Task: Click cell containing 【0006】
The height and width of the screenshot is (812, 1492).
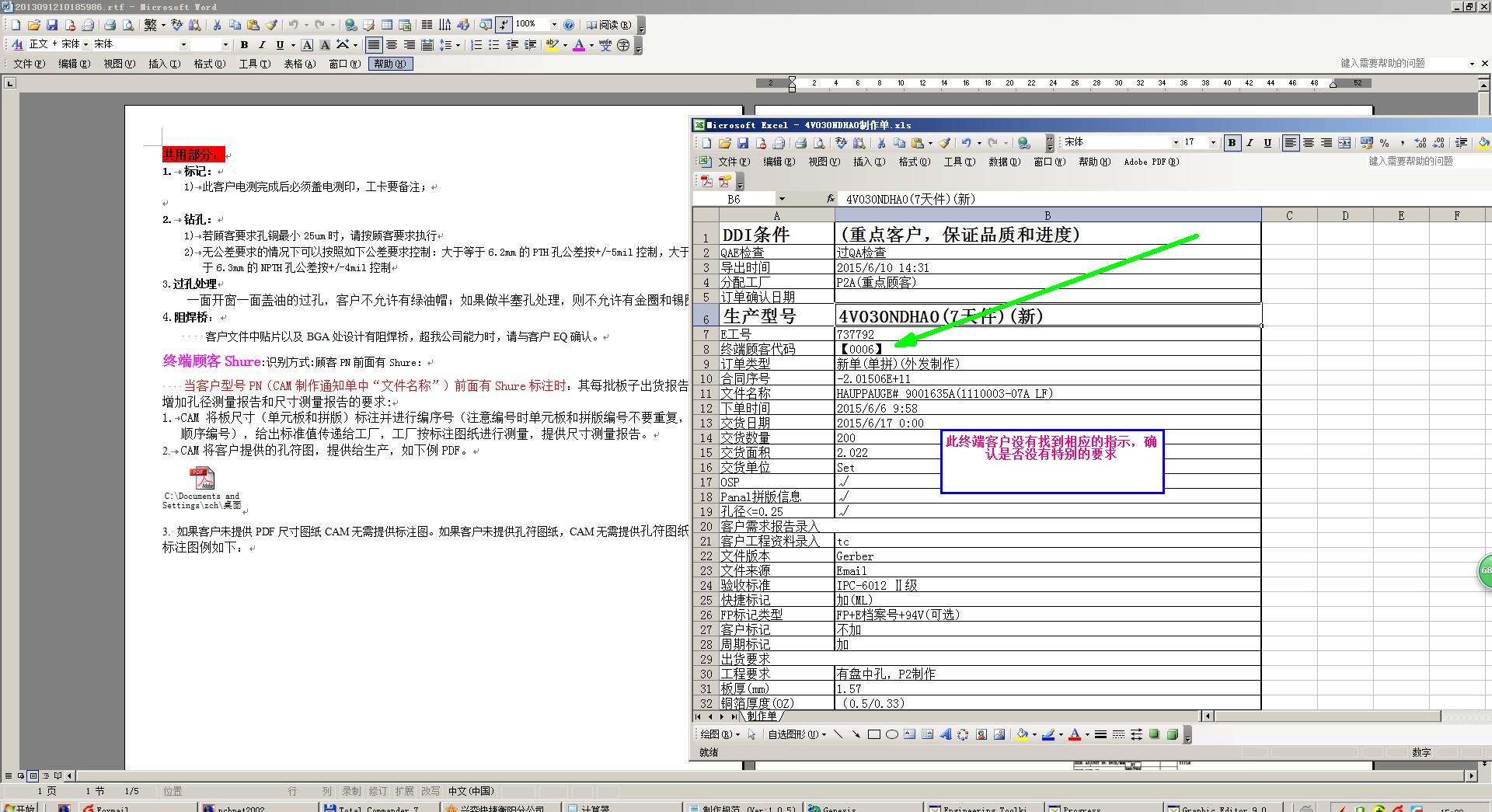Action: (x=1048, y=350)
